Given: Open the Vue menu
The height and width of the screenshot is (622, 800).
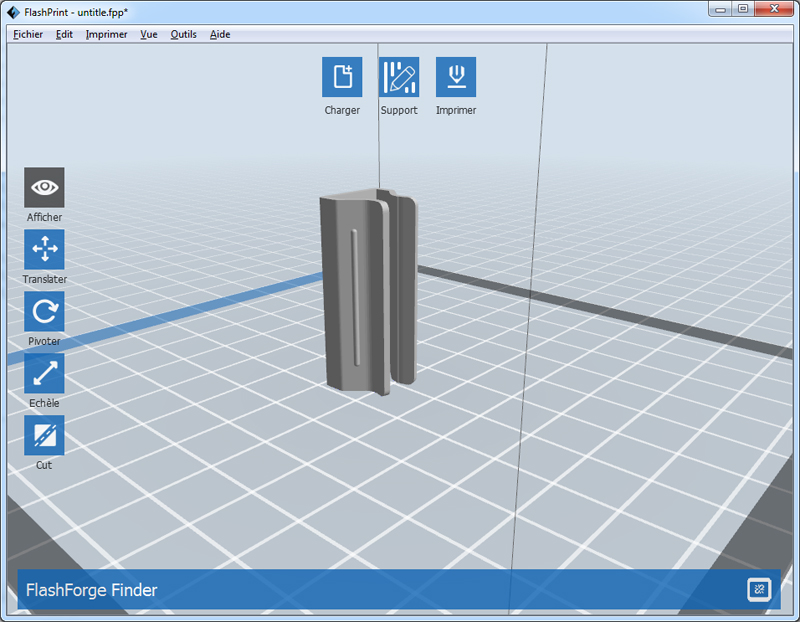Looking at the screenshot, I should 149,34.
